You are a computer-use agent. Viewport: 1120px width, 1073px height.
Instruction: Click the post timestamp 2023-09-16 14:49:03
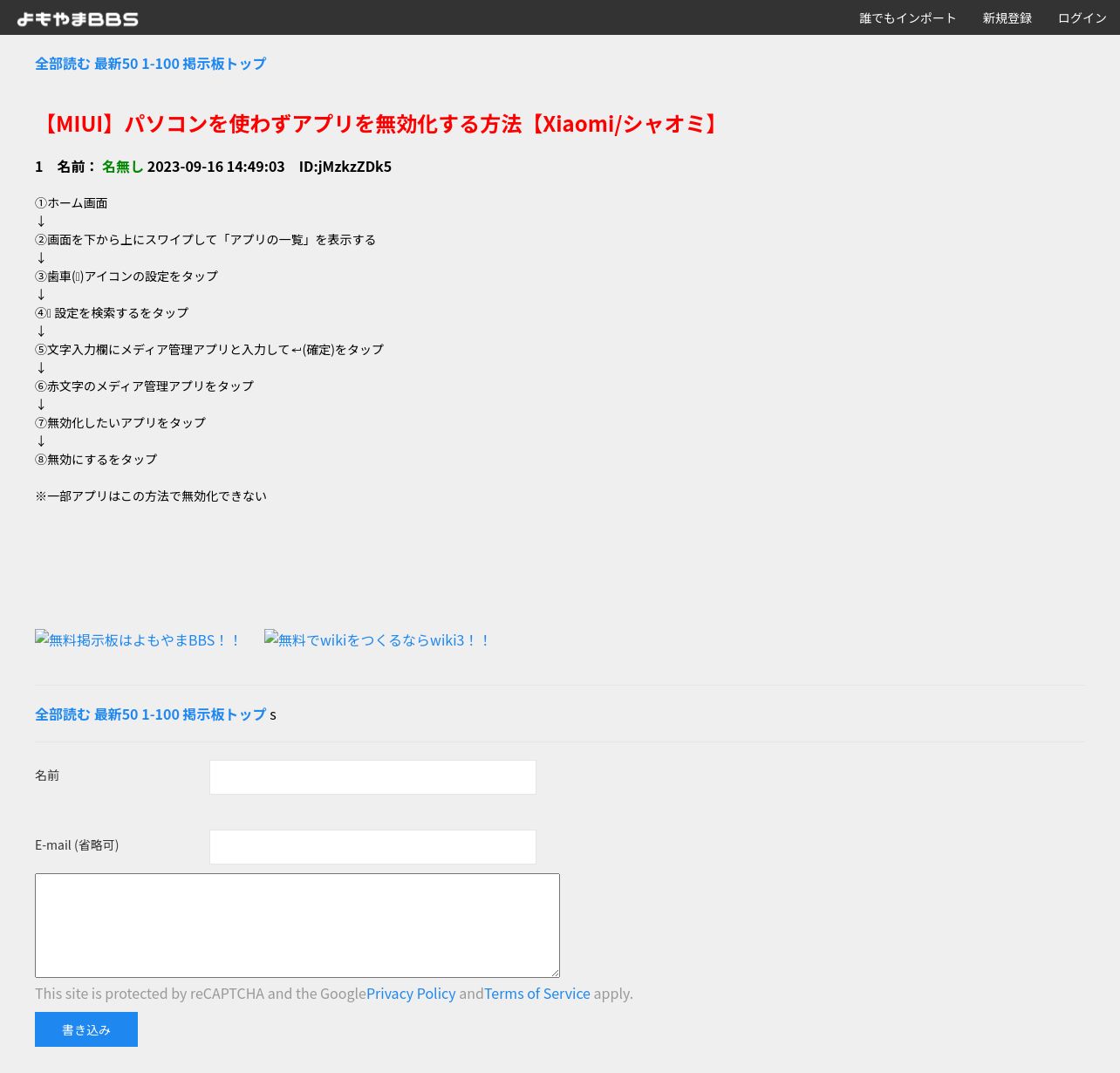(215, 167)
